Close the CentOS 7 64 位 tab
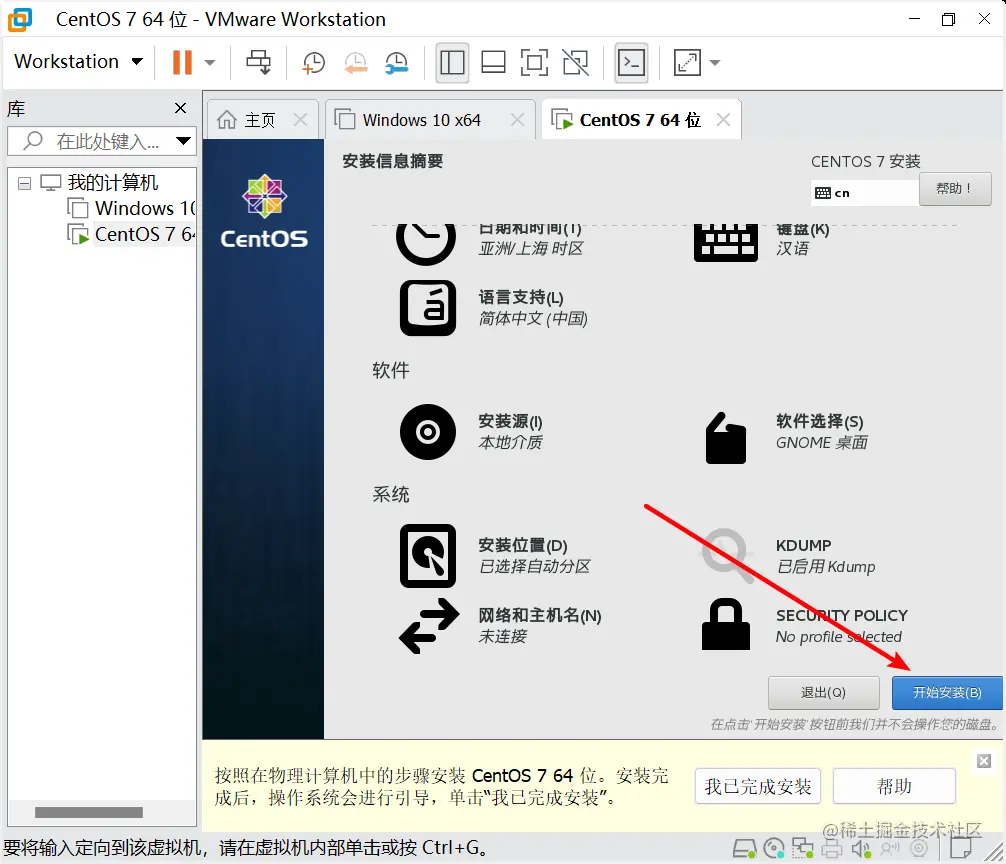Viewport: 1006px width, 864px height. [x=723, y=119]
